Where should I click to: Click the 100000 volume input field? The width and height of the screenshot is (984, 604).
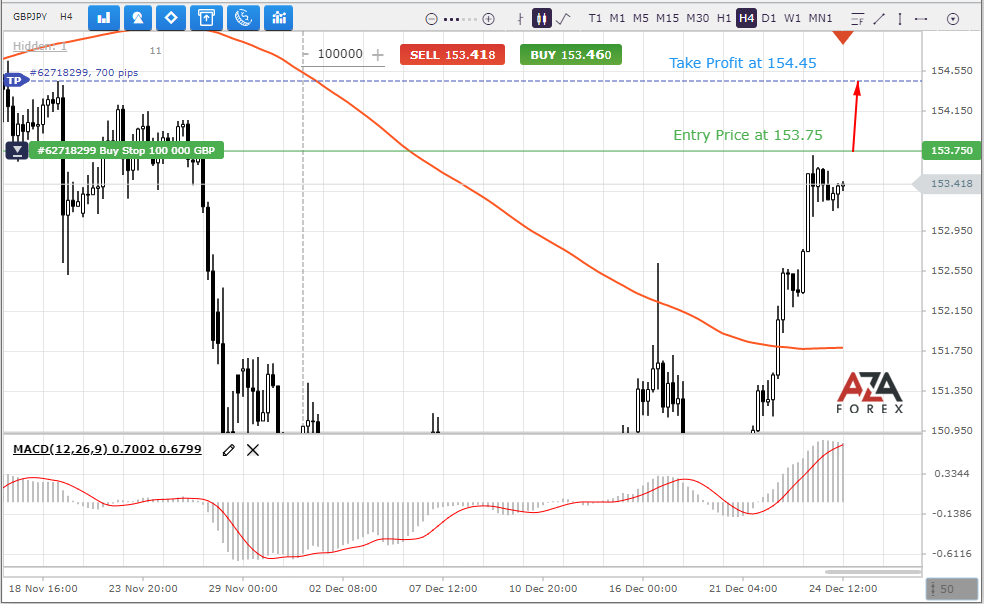click(340, 54)
